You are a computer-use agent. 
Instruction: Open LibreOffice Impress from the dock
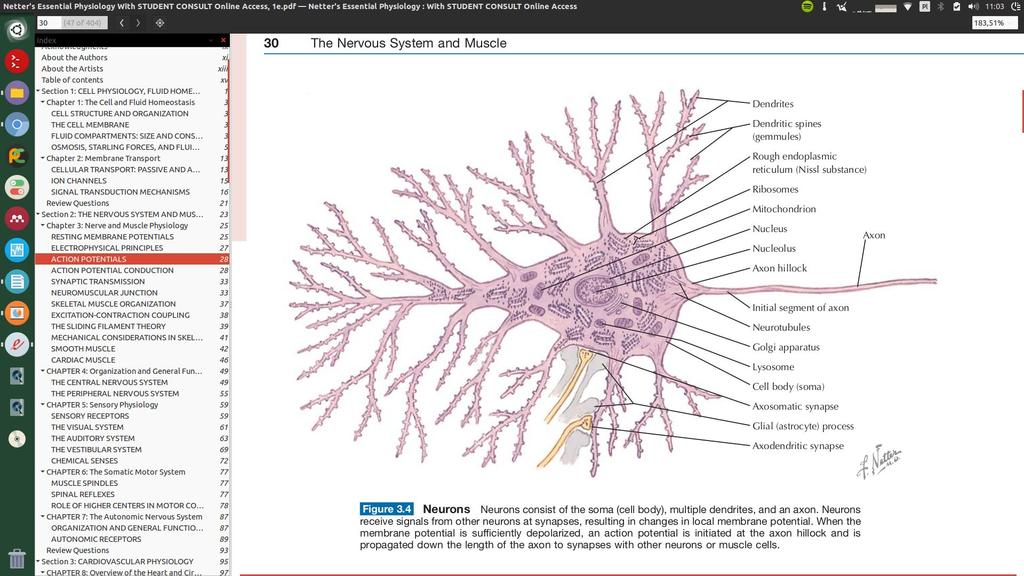pos(17,313)
